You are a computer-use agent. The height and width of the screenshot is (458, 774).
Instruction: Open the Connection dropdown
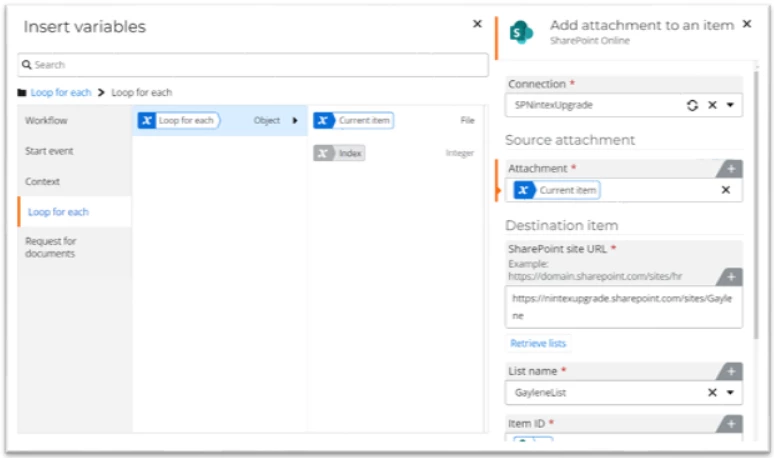coord(730,105)
